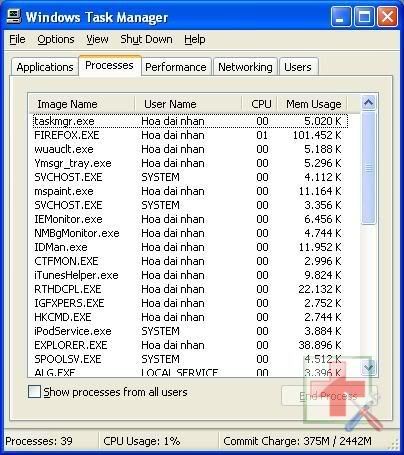Select the mspaint.exe process
The height and width of the screenshot is (455, 404).
190,191
